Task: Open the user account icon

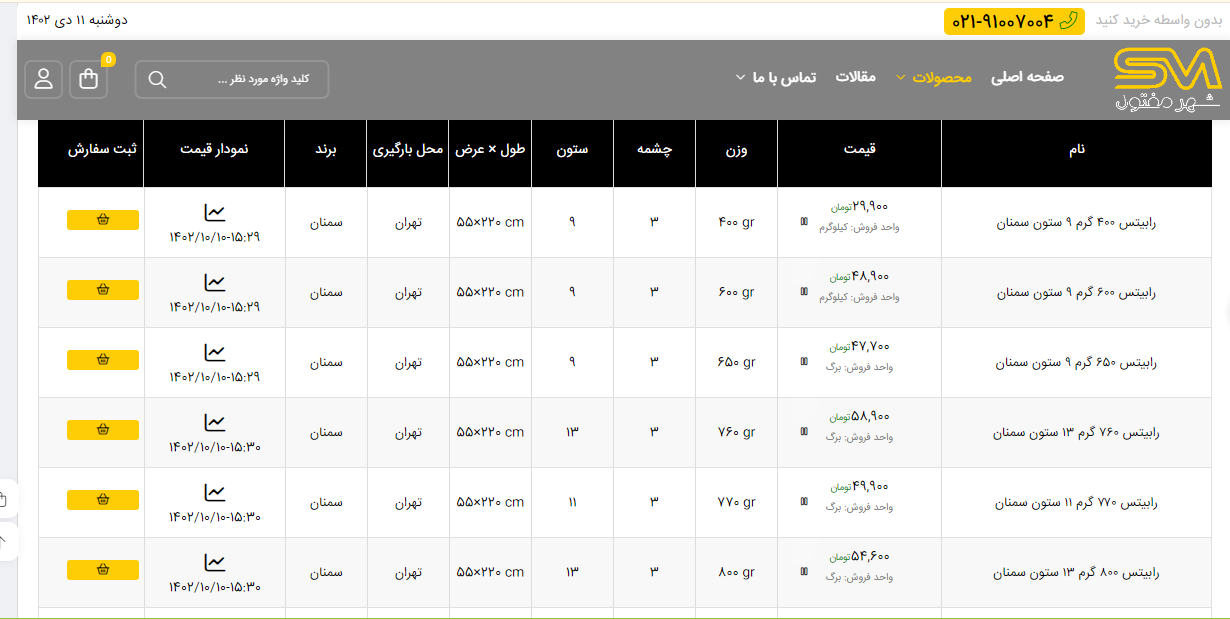Action: pyautogui.click(x=43, y=80)
